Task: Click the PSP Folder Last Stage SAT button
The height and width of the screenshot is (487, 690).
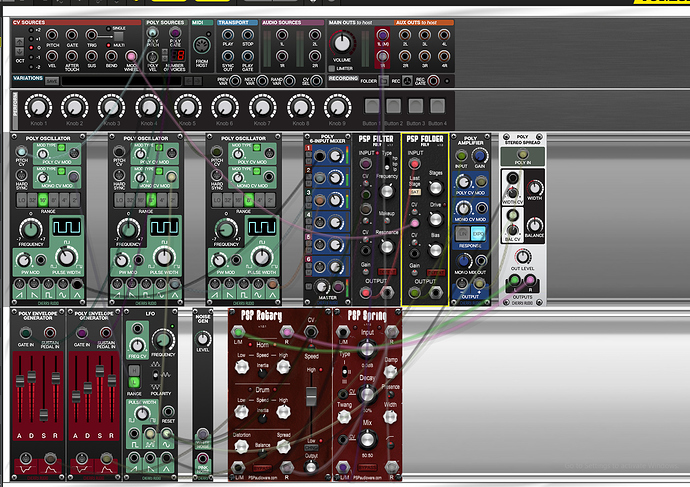Action: [x=415, y=192]
